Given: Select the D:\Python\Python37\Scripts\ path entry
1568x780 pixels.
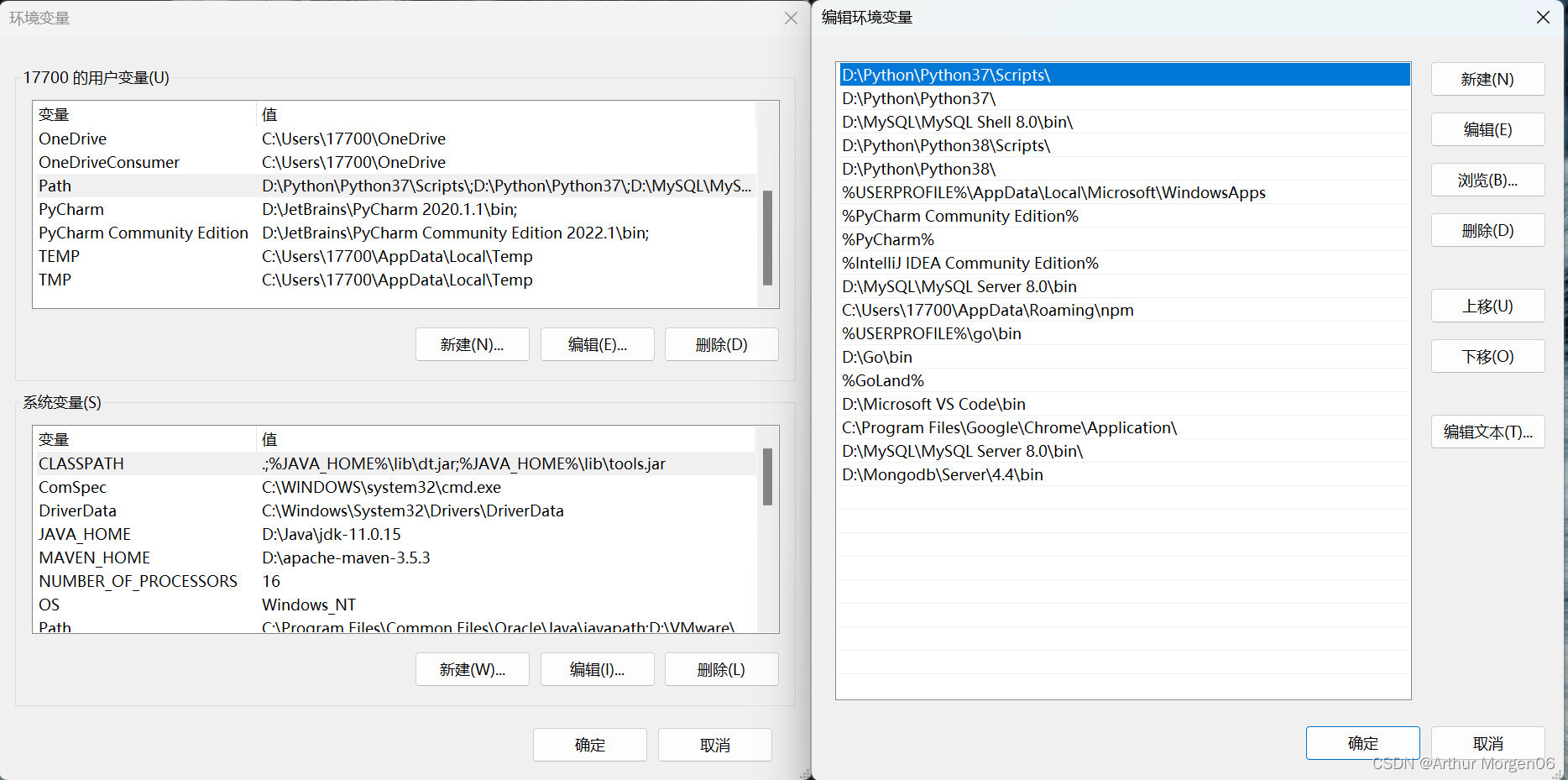Looking at the screenshot, I should tap(1124, 75).
